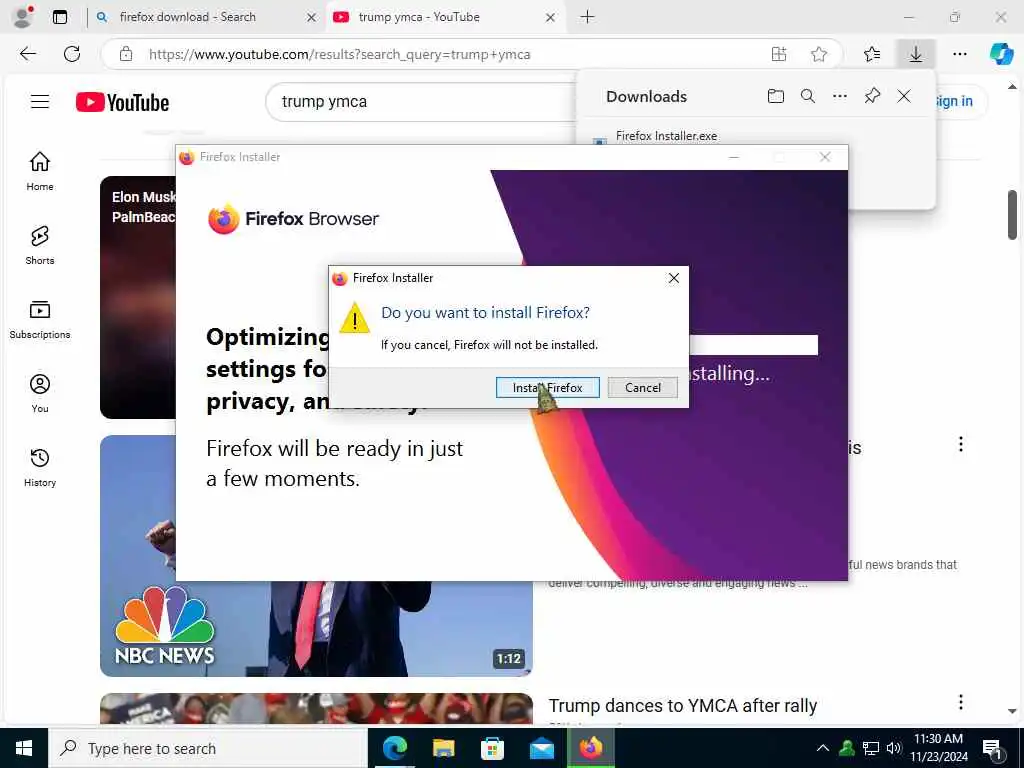
Task: Open more options in Downloads panel
Action: 840,97
